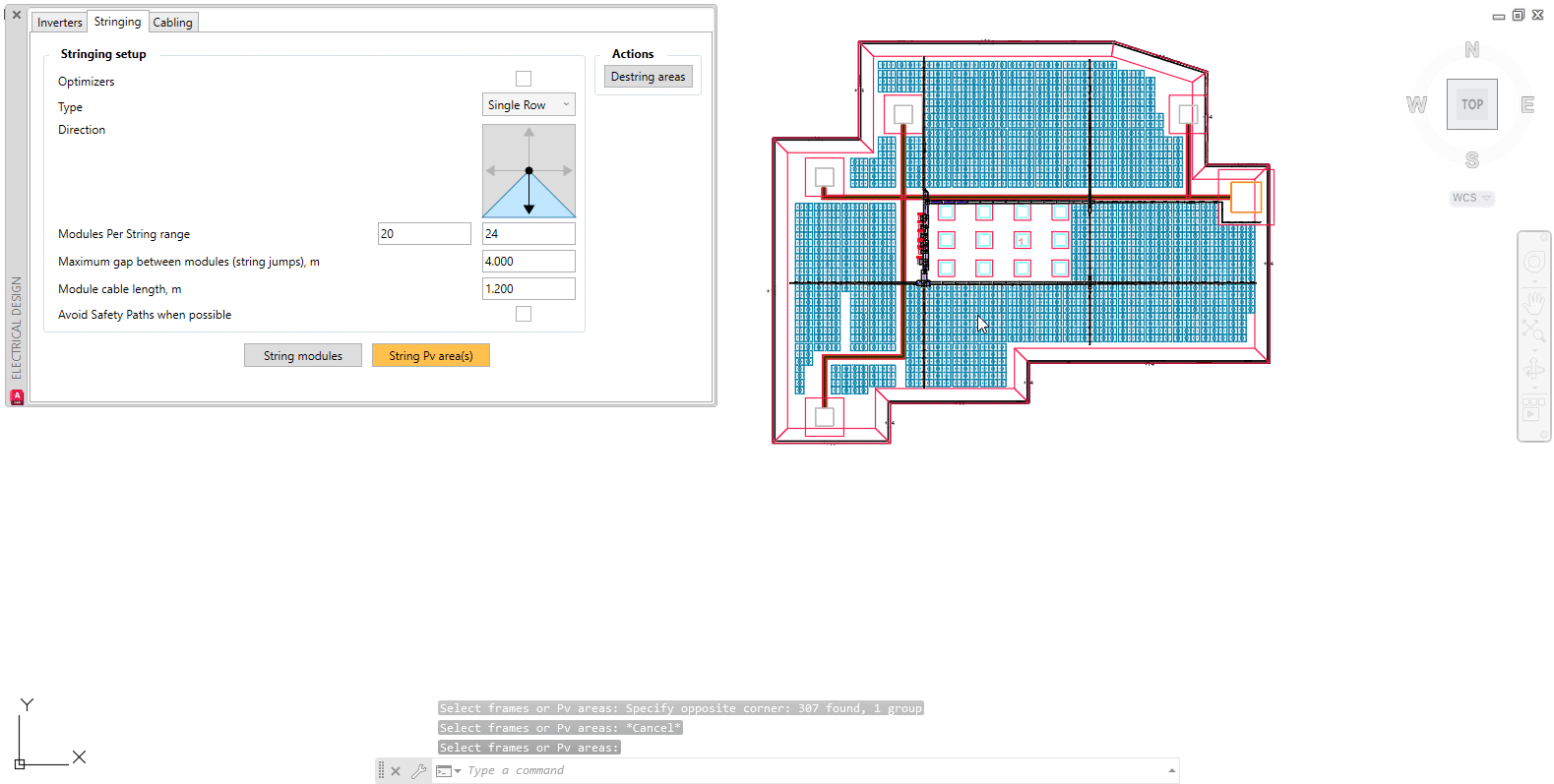Click the String Pv area(s) button
1554x784 pixels.
(431, 355)
